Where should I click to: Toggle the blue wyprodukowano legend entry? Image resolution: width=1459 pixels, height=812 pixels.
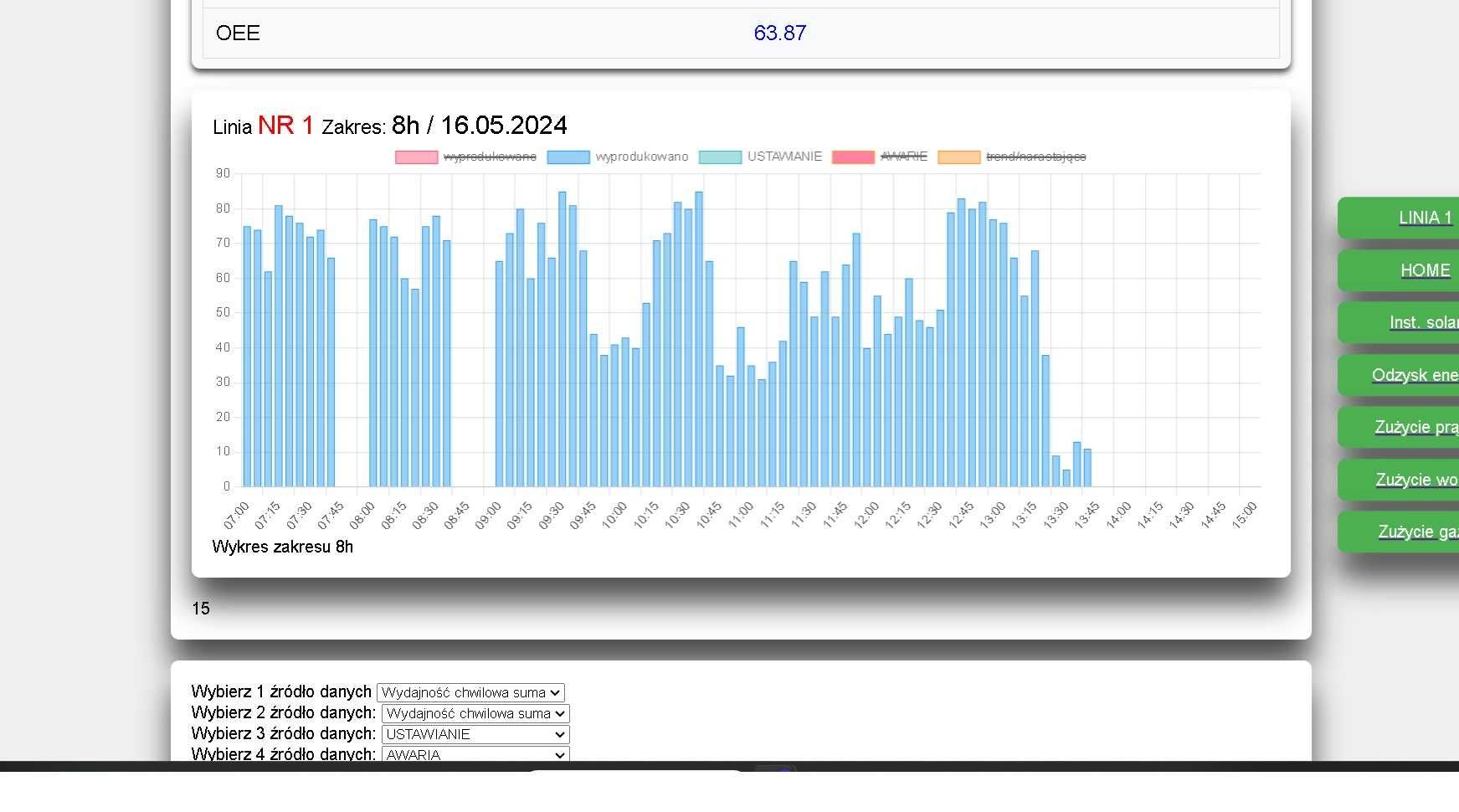(618, 157)
